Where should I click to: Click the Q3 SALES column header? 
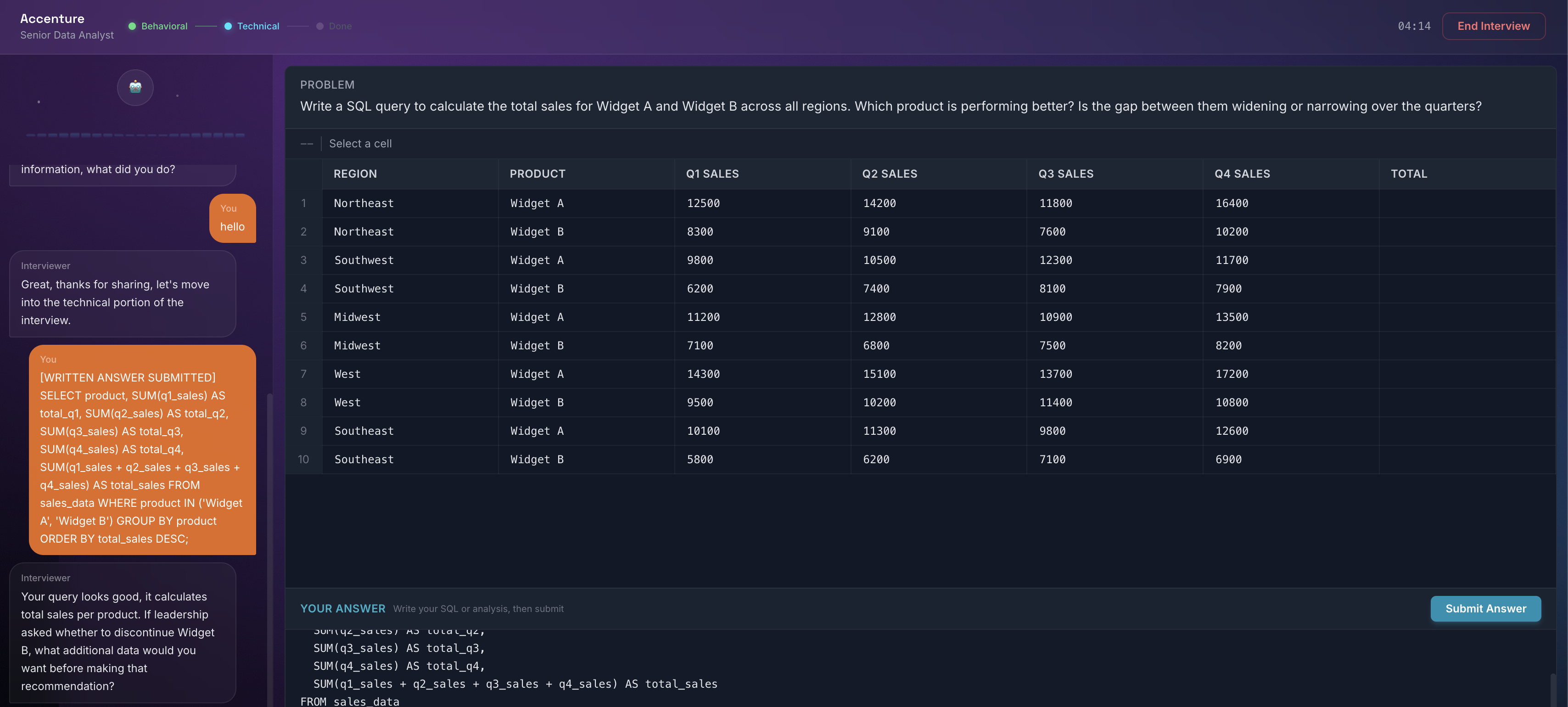tap(1065, 174)
